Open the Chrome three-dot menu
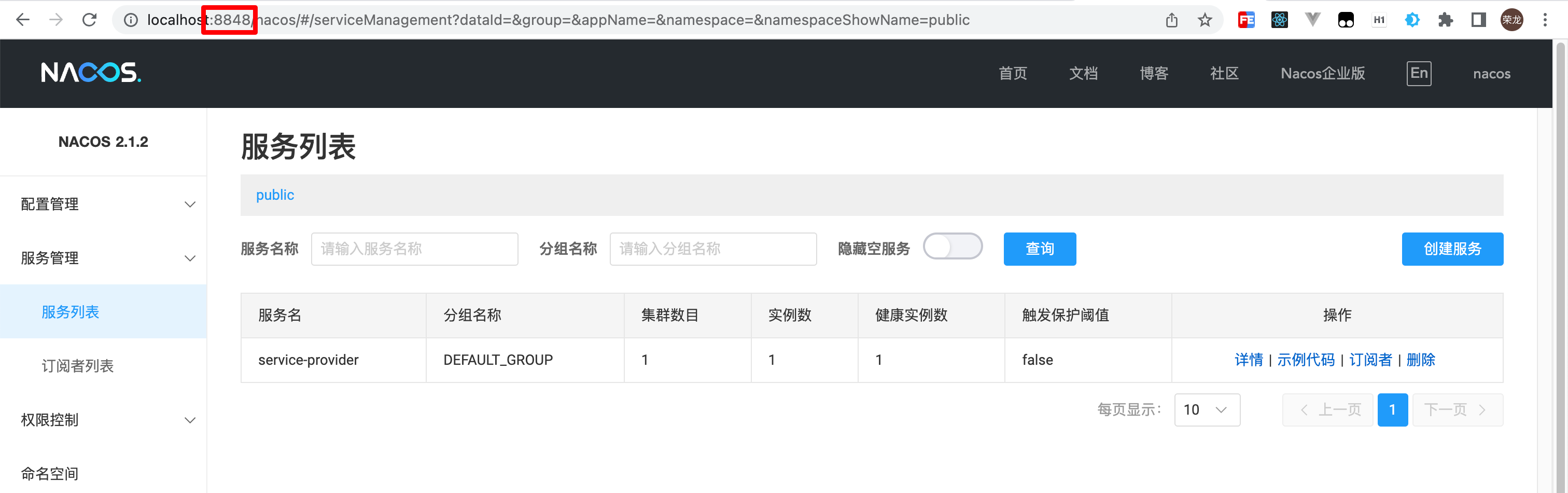Image resolution: width=1568 pixels, height=493 pixels. (x=1545, y=20)
